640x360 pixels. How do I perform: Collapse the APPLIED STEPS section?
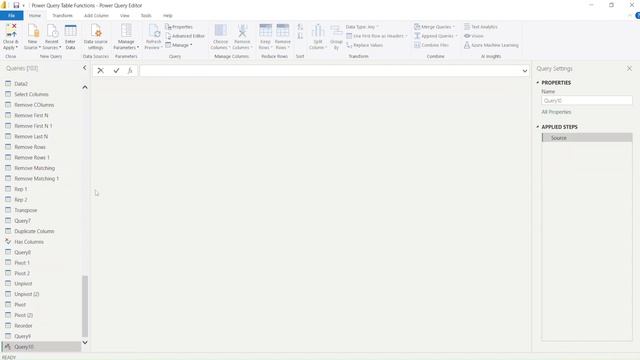tap(538, 127)
